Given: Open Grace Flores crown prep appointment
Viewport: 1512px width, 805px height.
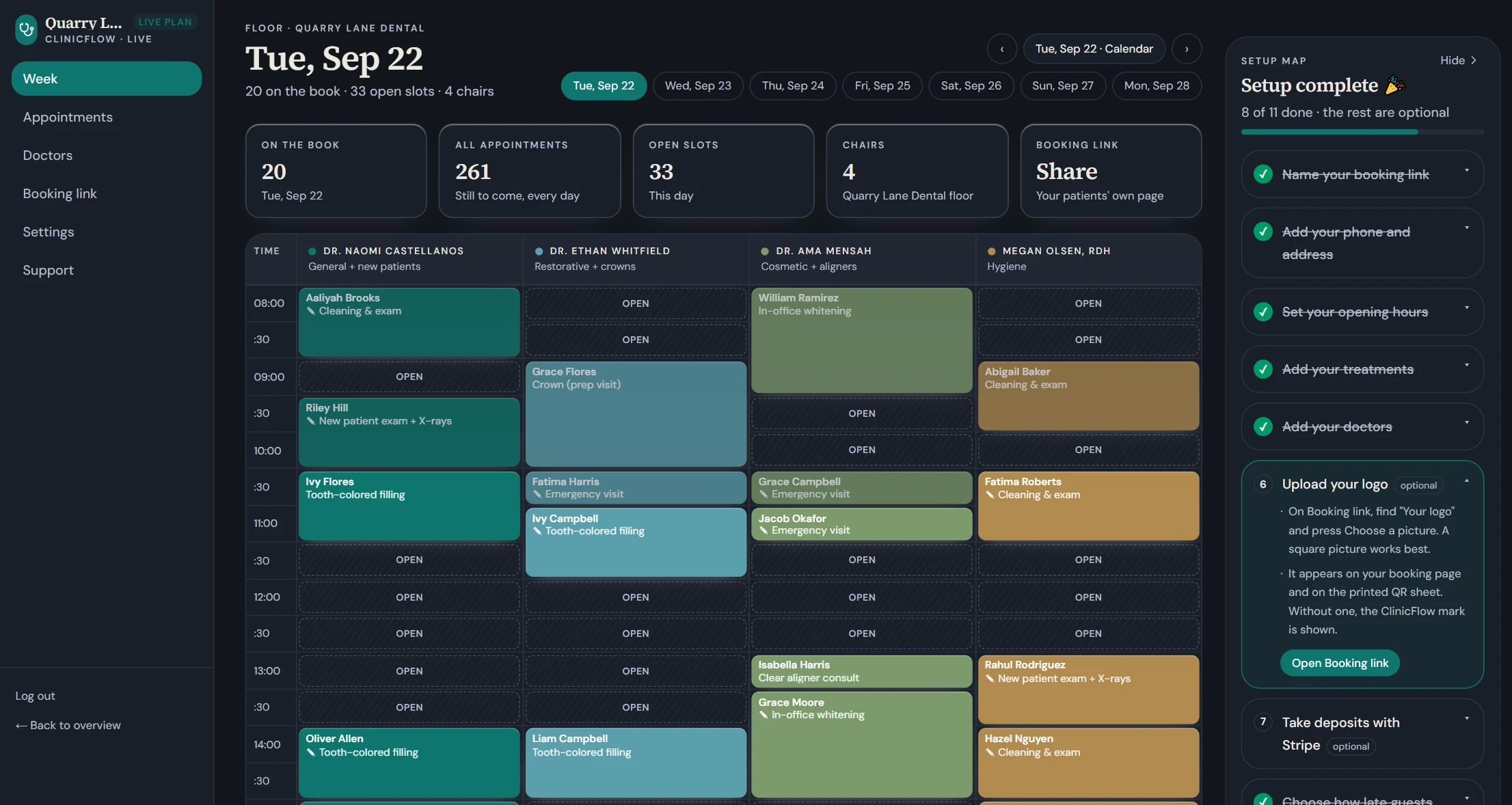Looking at the screenshot, I should click(636, 414).
